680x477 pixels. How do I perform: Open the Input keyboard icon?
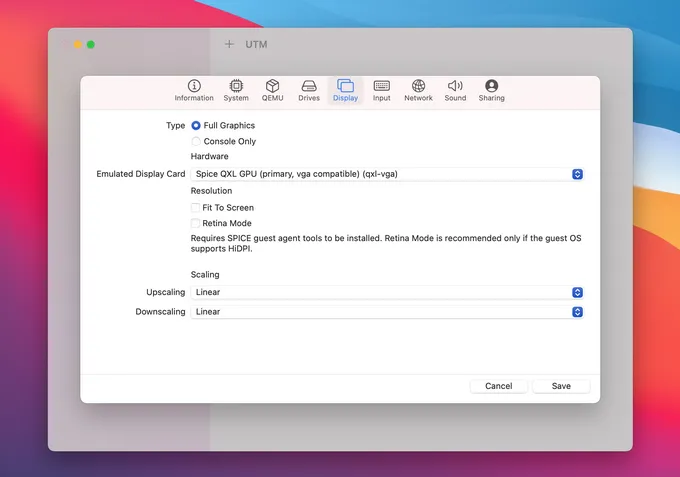382,86
